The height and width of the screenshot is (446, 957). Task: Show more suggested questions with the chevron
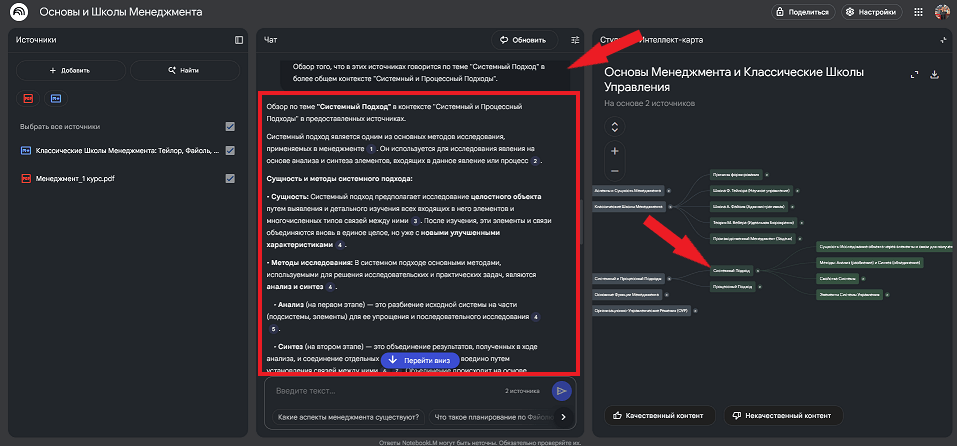563,417
